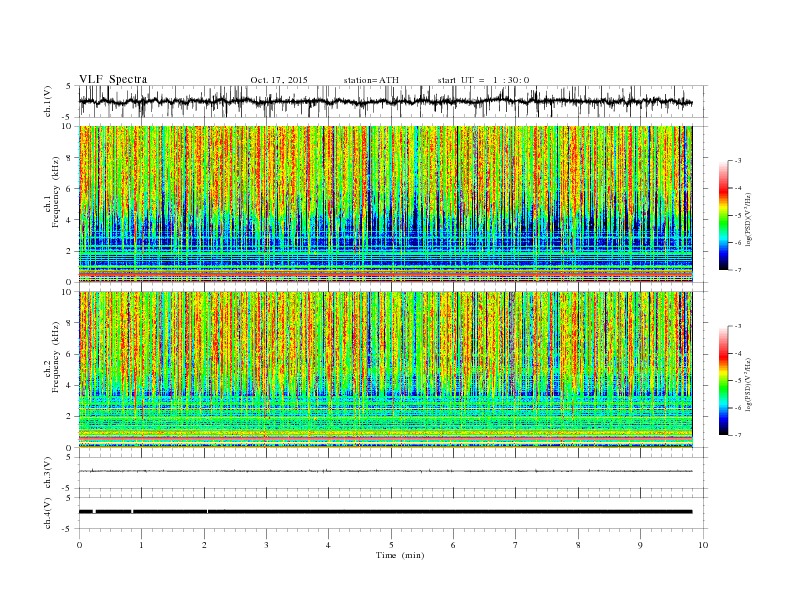Click the "ch.3(V)" axis label
The height and width of the screenshot is (612, 792).
(x=48, y=473)
